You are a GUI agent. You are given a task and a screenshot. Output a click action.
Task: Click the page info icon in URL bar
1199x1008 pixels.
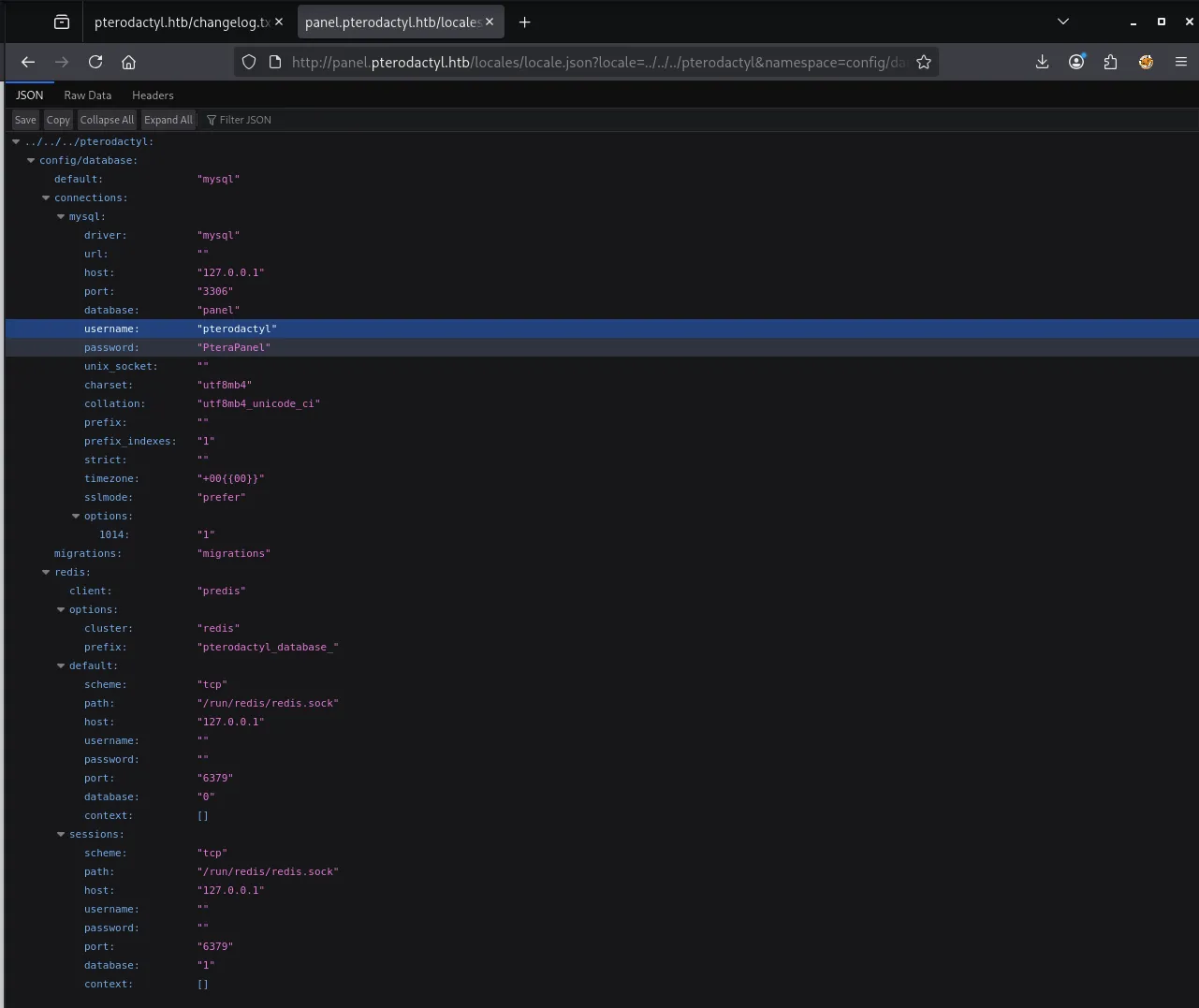(275, 62)
